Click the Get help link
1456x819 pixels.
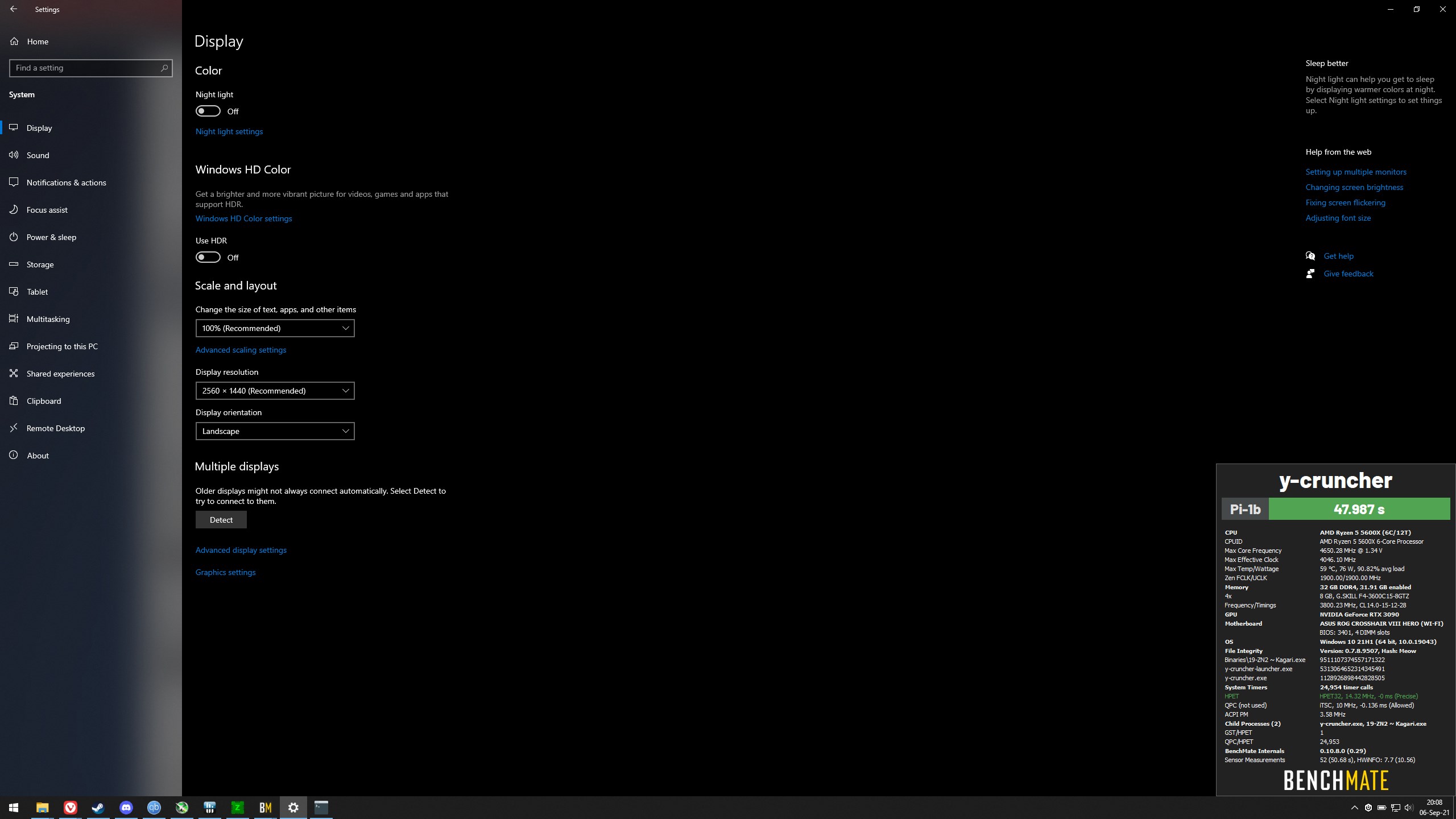[x=1338, y=256]
